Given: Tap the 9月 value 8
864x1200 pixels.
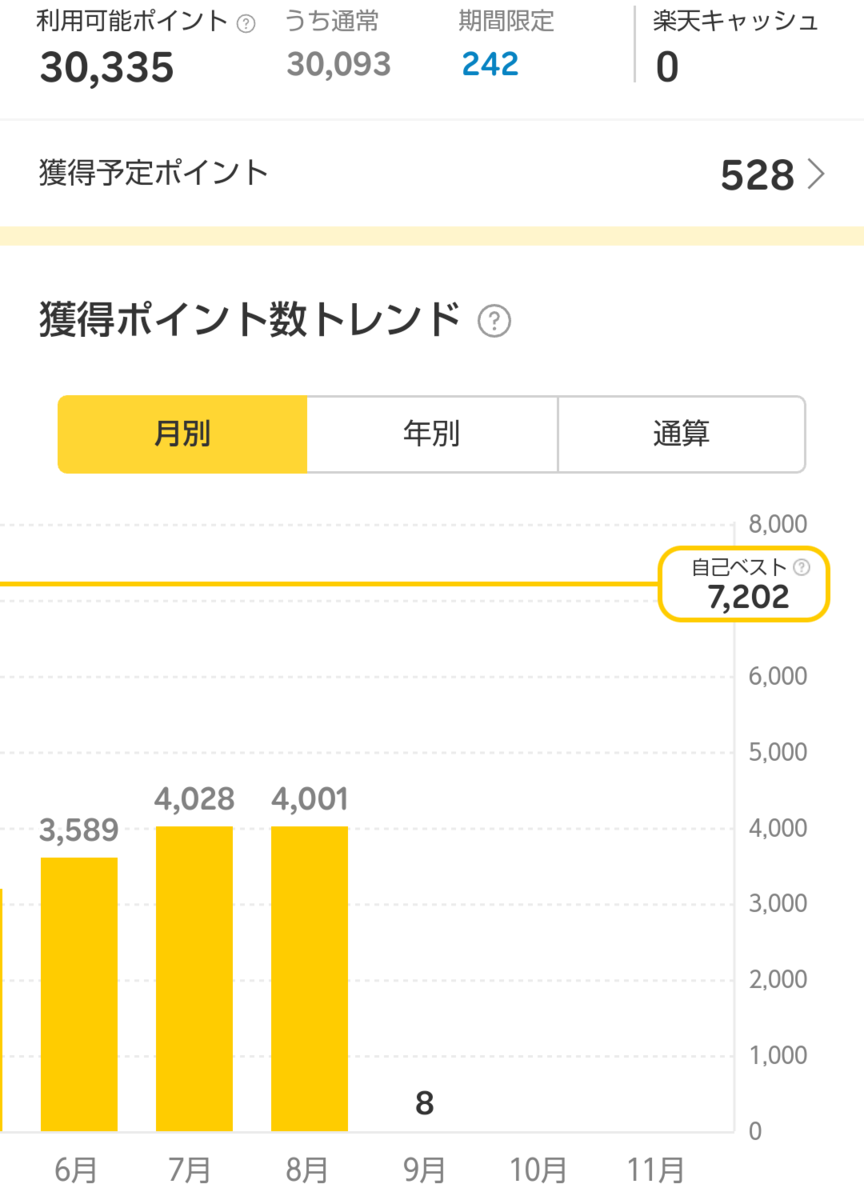Looking at the screenshot, I should tap(424, 1103).
